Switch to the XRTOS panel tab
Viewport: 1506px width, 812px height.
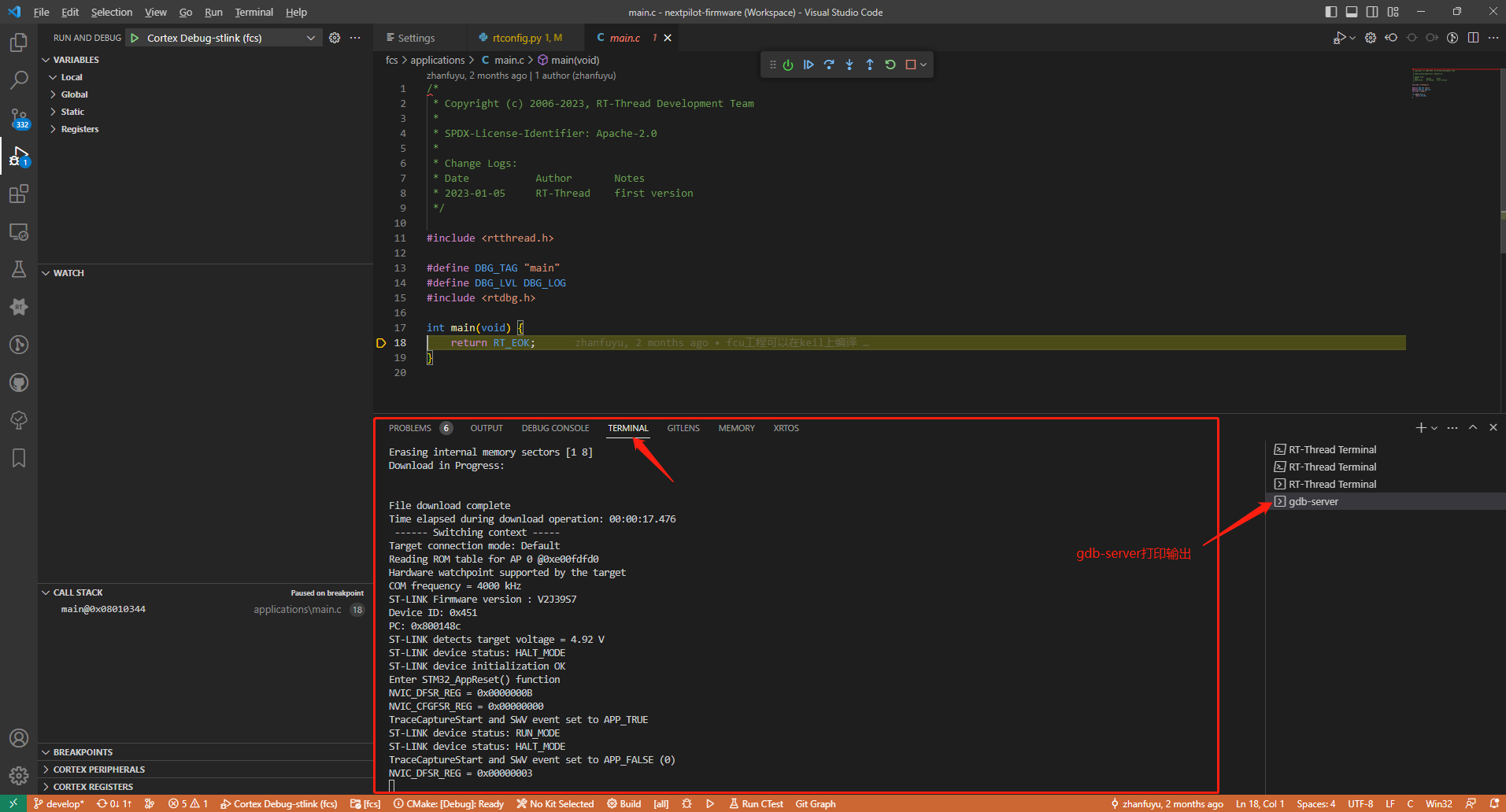click(786, 428)
